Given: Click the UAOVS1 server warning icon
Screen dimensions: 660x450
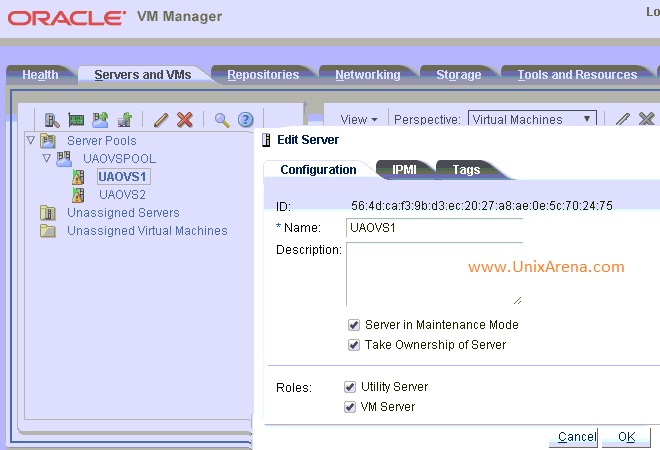Looking at the screenshot, I should (78, 177).
